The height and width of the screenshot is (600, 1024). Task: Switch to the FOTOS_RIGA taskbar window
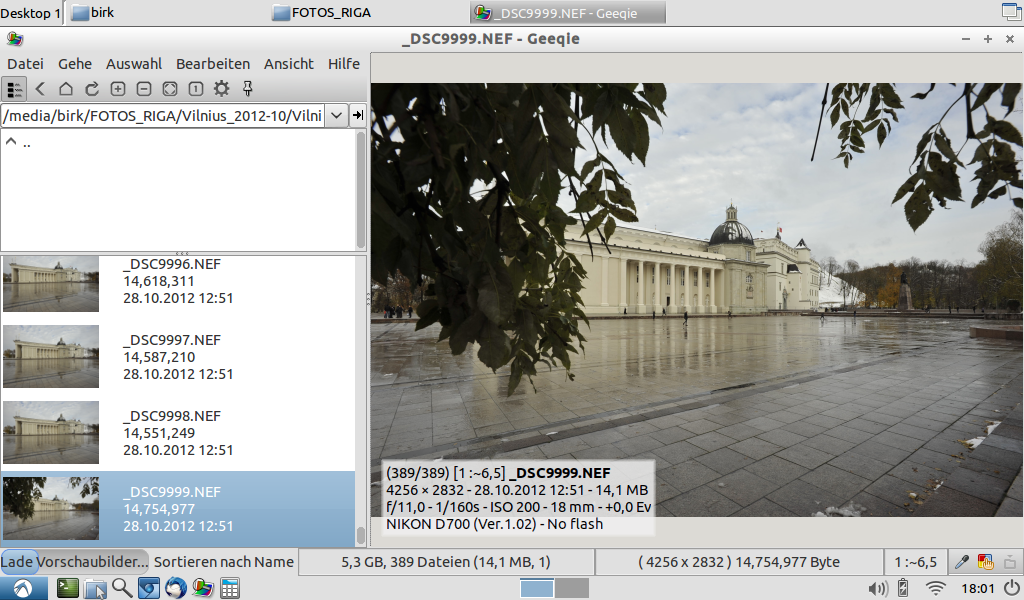pos(322,12)
